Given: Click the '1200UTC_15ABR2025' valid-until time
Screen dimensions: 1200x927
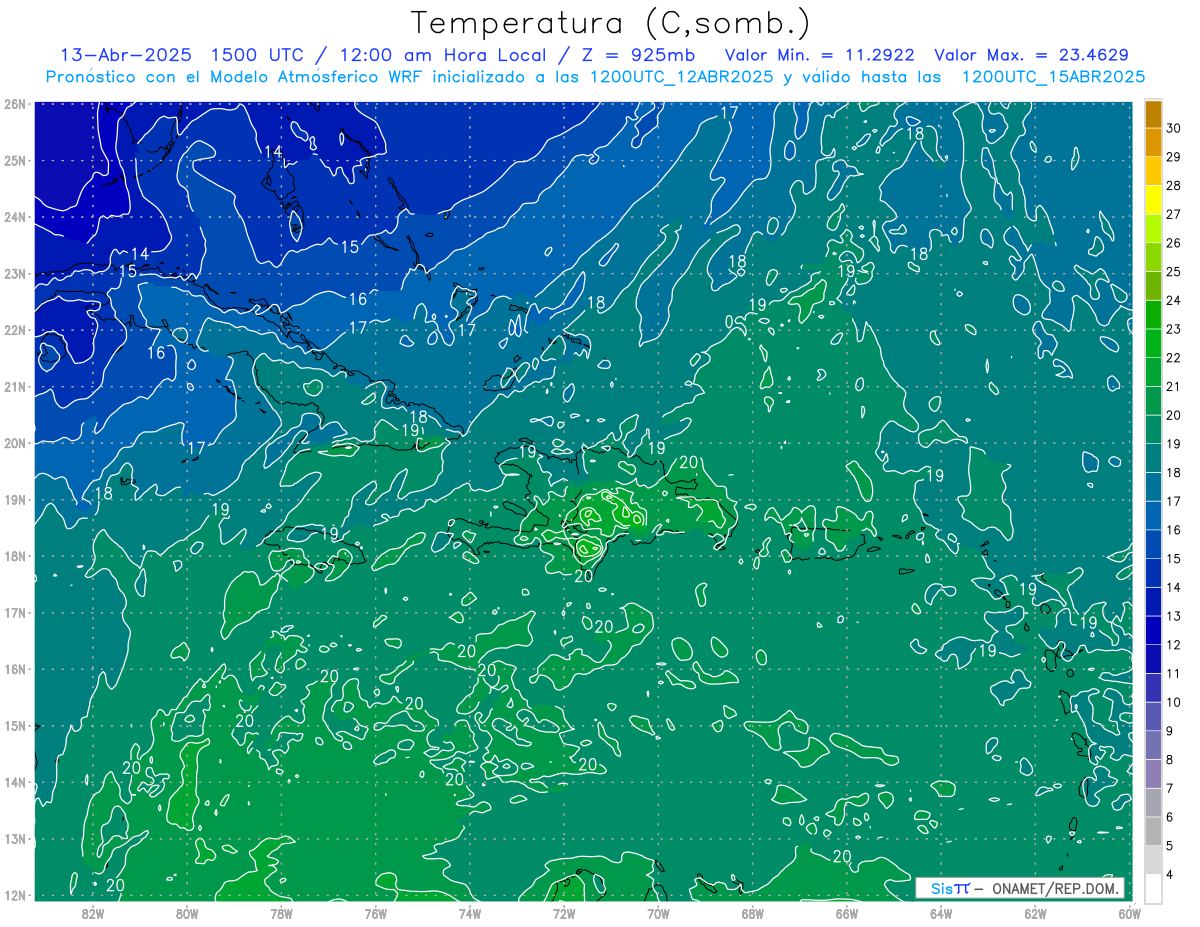Looking at the screenshot, I should (x=1053, y=77).
